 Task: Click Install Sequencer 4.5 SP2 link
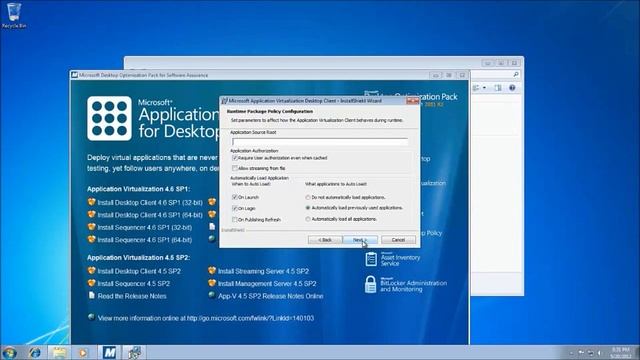tap(133, 284)
